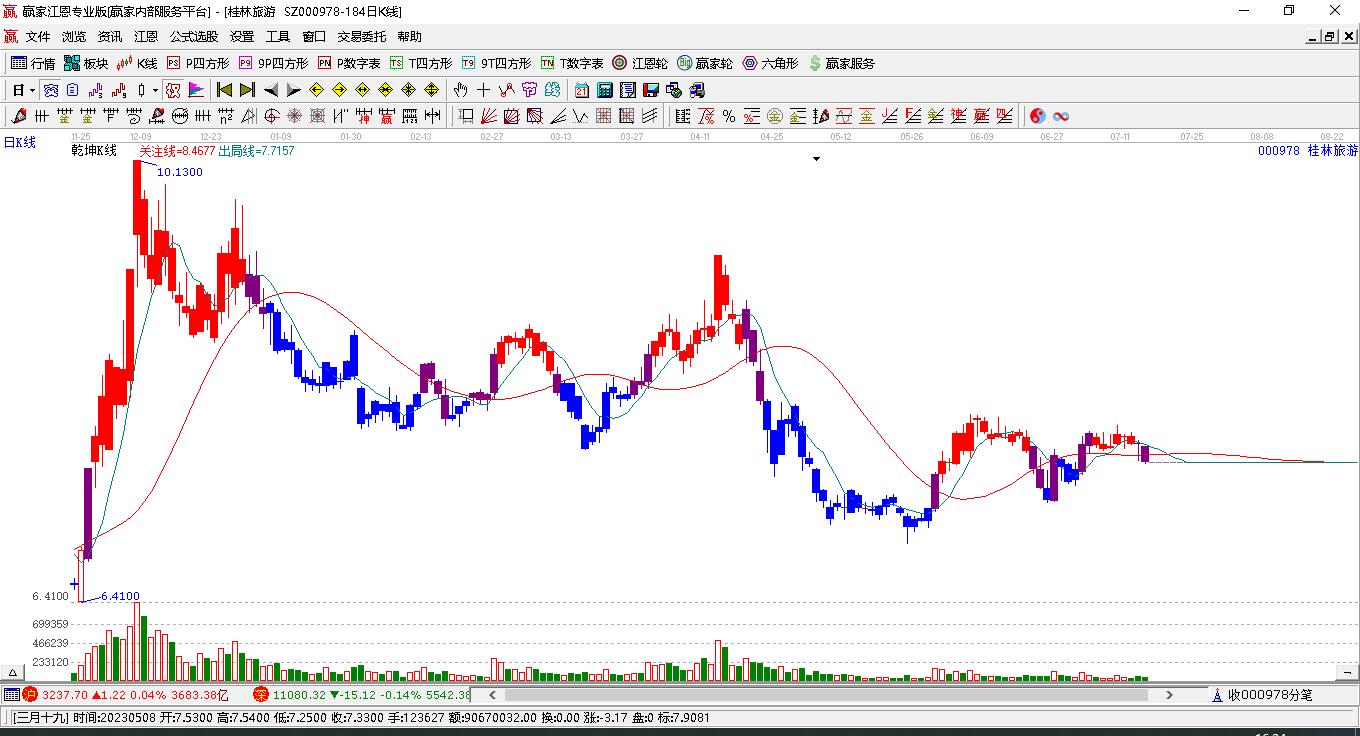Open the 六角形 hexagon tool
Viewport: 1360px width, 736px height.
tap(770, 63)
